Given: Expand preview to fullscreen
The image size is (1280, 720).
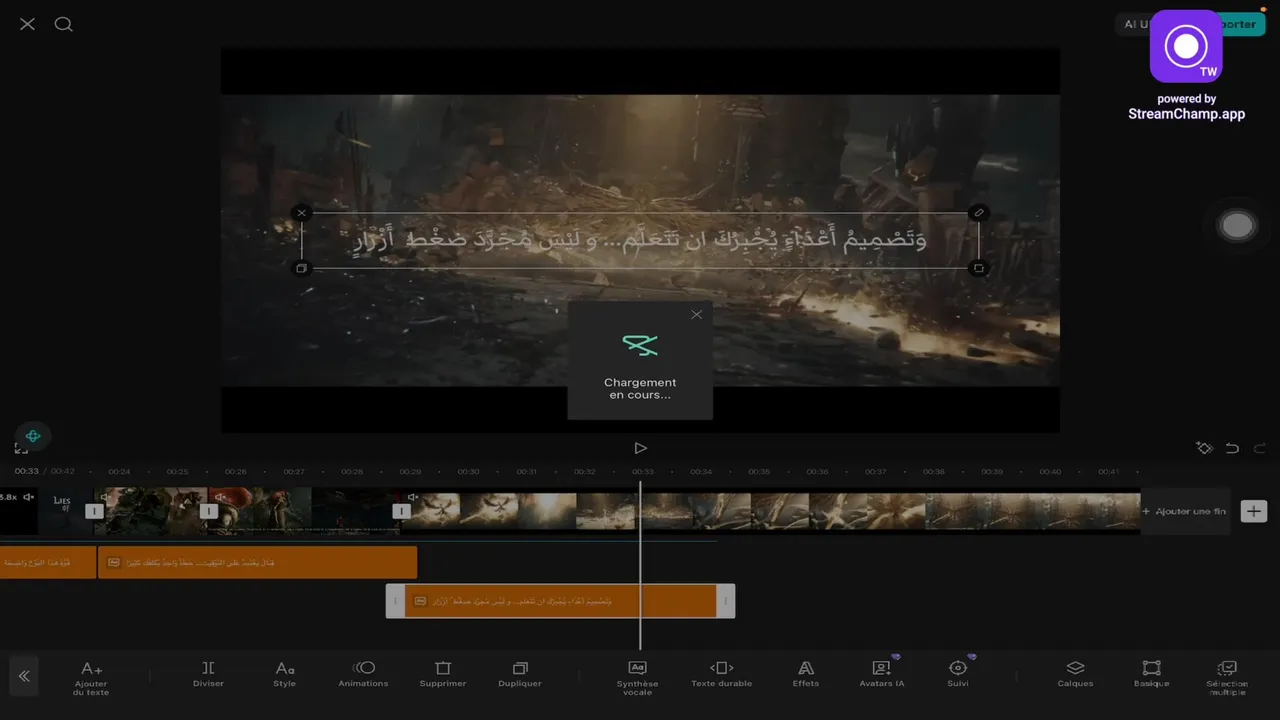Looking at the screenshot, I should coord(21,449).
